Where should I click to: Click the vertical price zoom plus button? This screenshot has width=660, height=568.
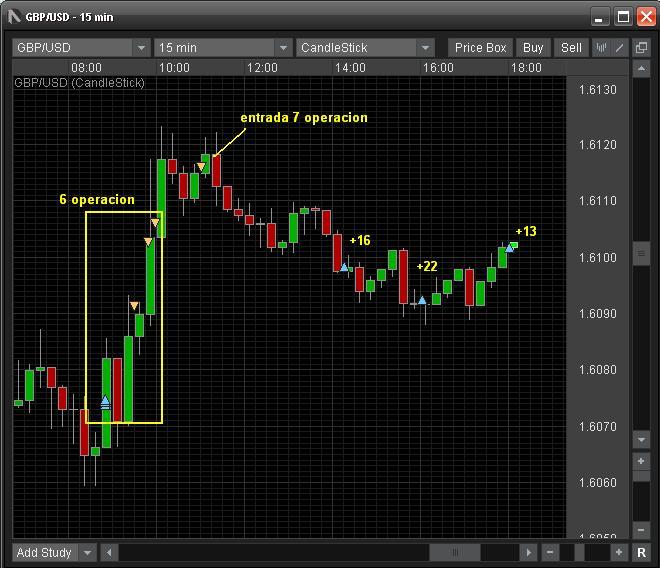tap(641, 461)
